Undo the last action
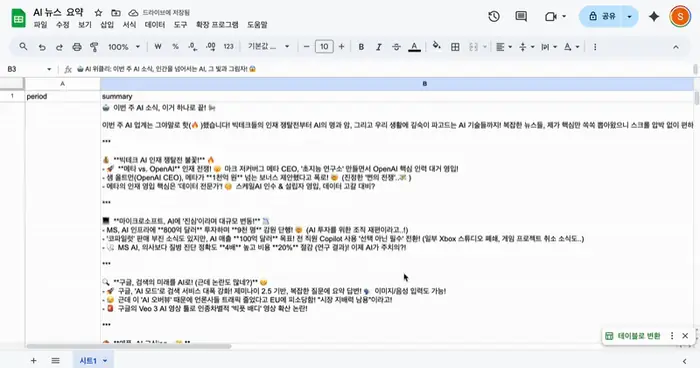The width and height of the screenshot is (700, 368). pos(42,47)
